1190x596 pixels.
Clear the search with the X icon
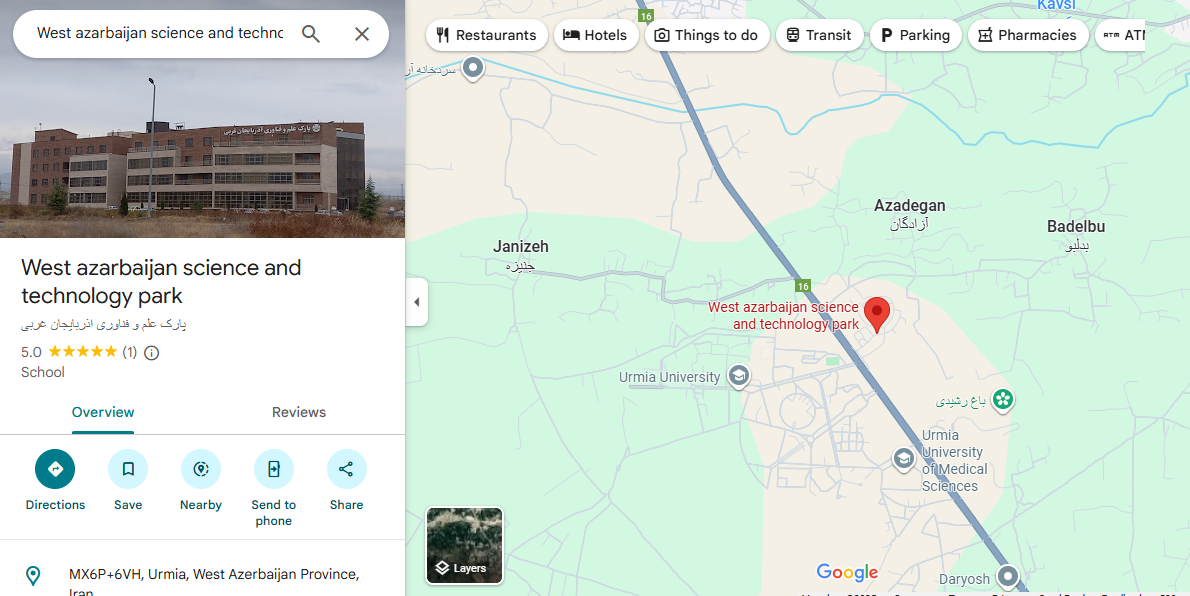point(362,33)
